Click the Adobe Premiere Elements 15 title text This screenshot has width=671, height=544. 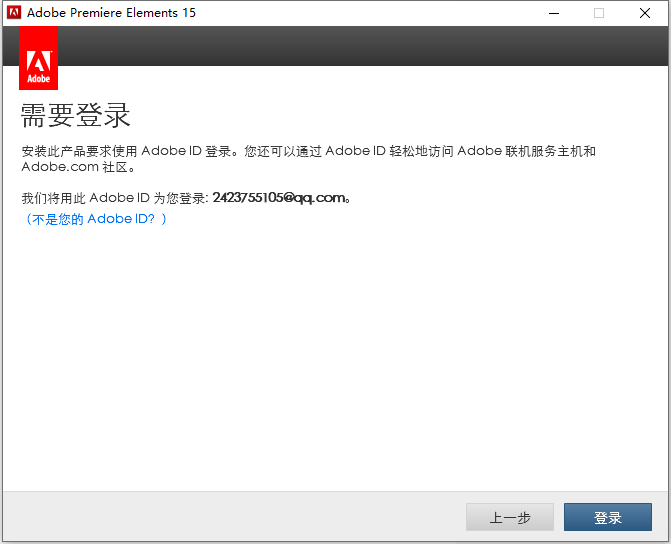111,13
